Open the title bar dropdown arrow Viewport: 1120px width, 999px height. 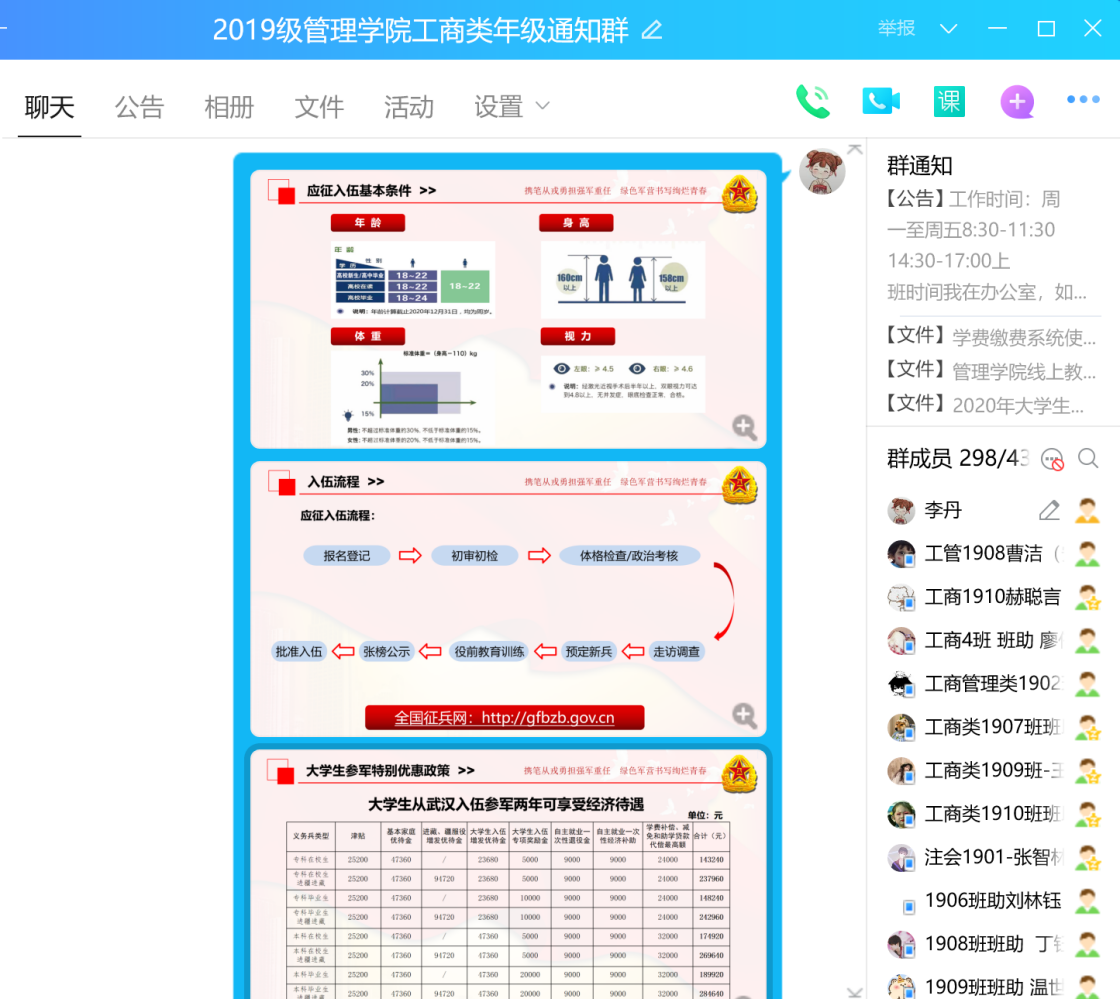click(949, 29)
